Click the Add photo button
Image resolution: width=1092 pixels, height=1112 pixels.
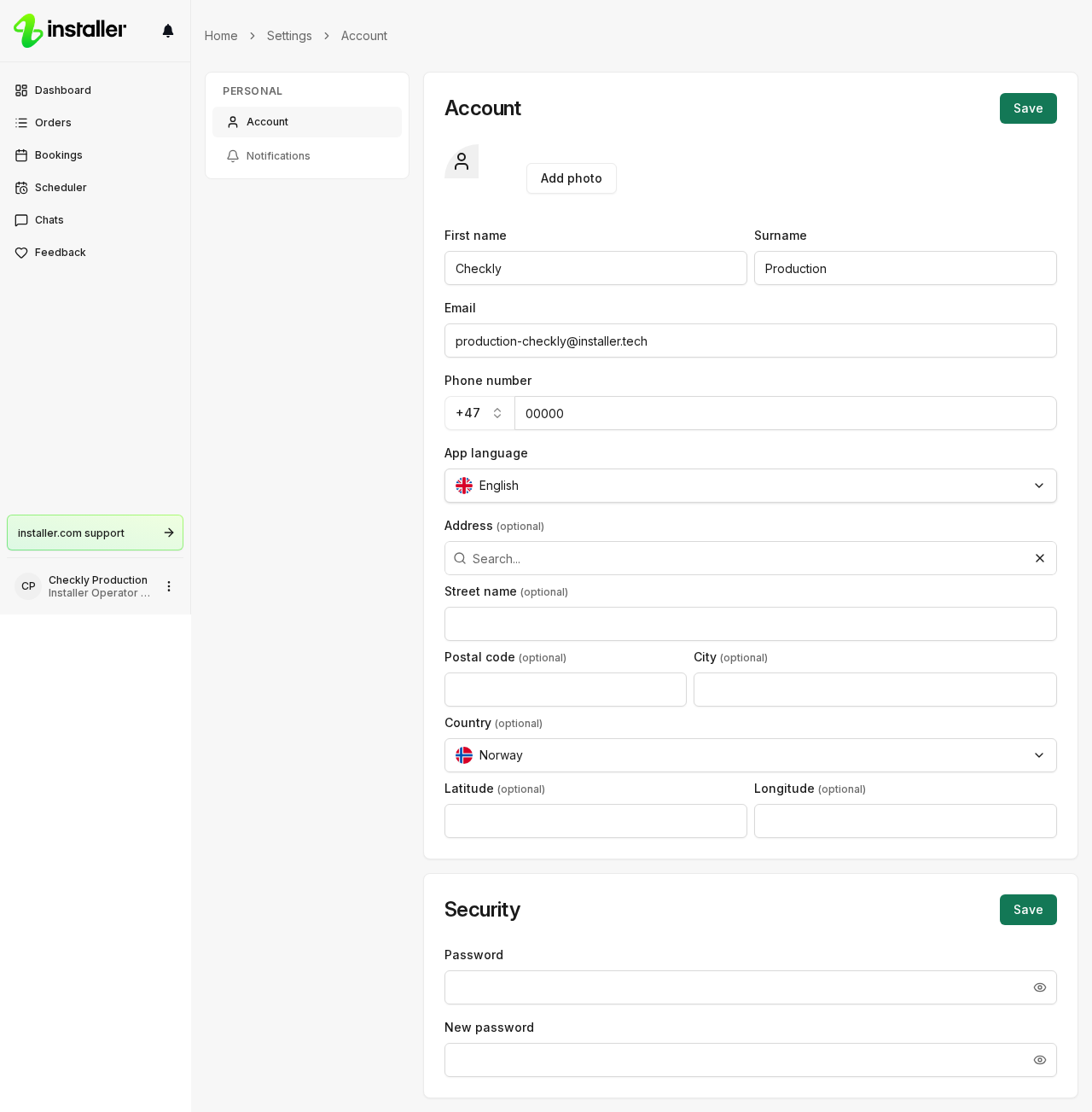coord(572,178)
